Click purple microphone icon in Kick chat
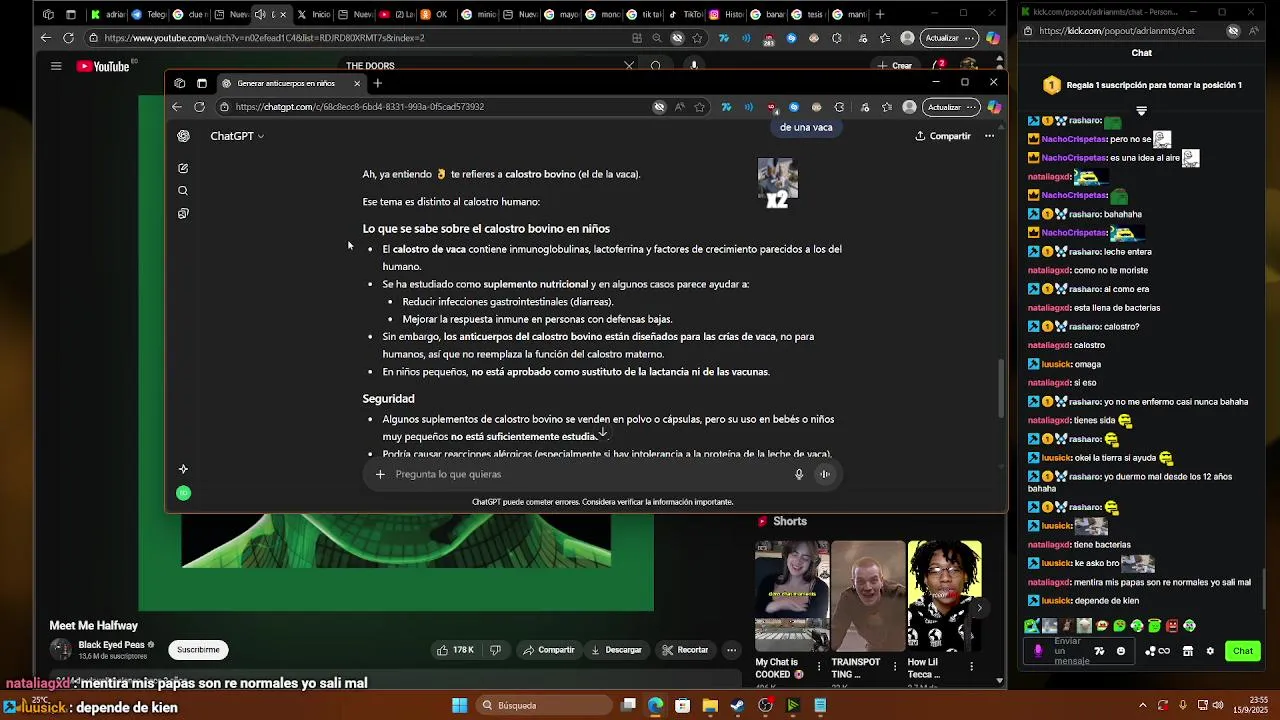 [x=1038, y=651]
